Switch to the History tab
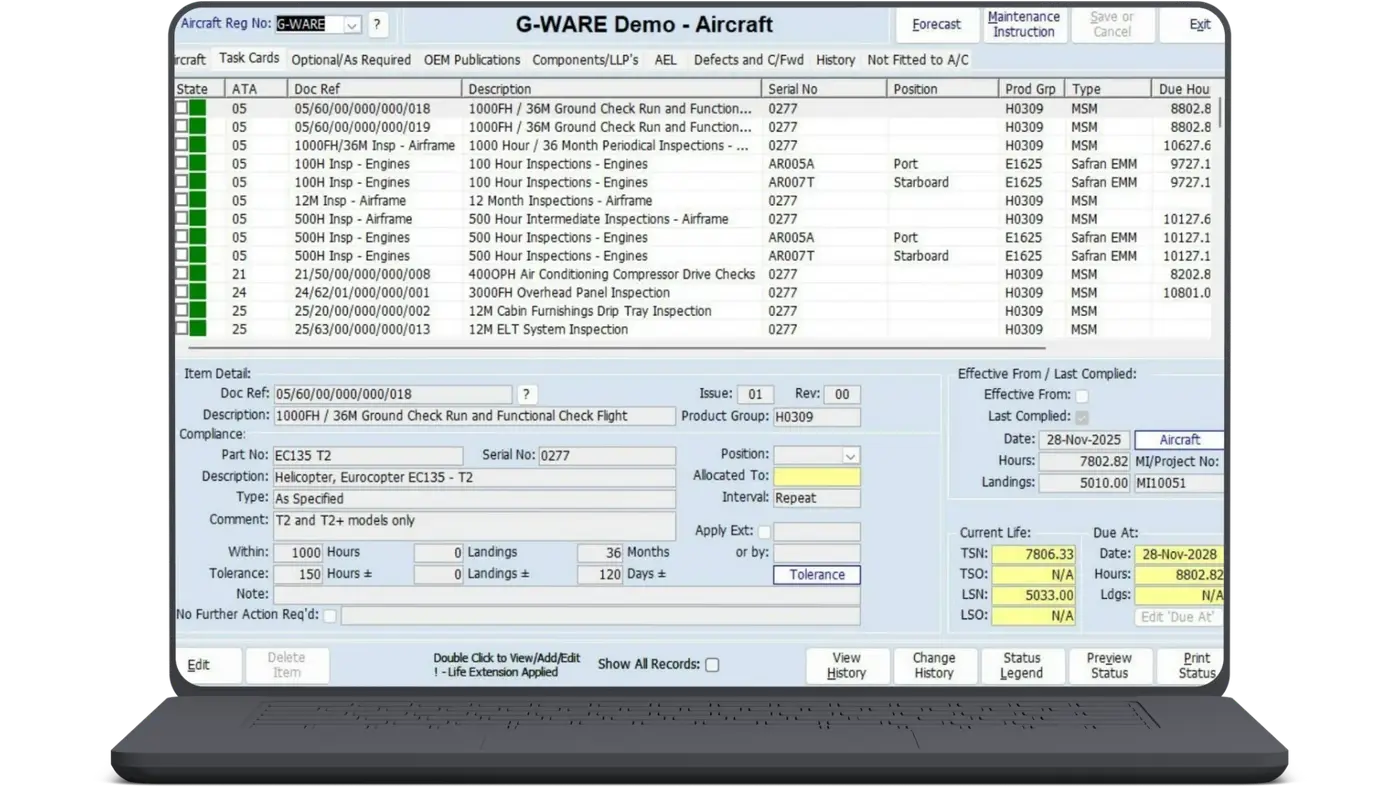This screenshot has width=1400, height=788. pyautogui.click(x=836, y=60)
